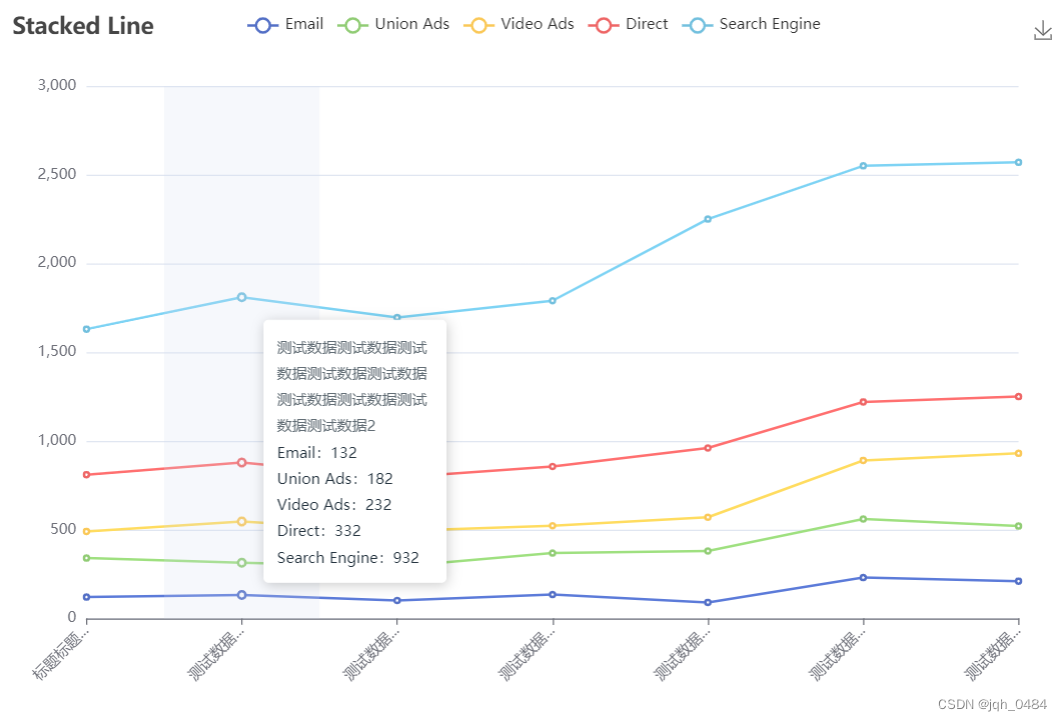The height and width of the screenshot is (721, 1062).
Task: Click the Union Ads legend circle marker
Action: [x=355, y=24]
